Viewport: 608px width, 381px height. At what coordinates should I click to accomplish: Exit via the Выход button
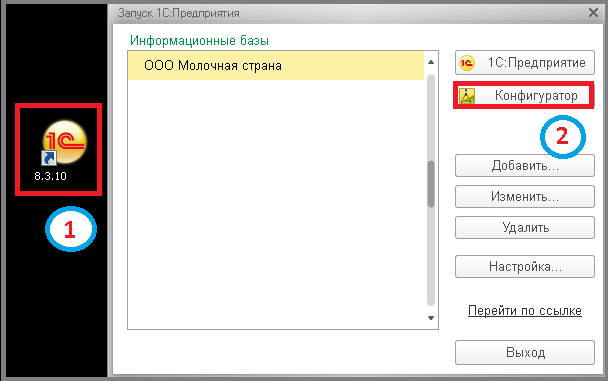[525, 352]
